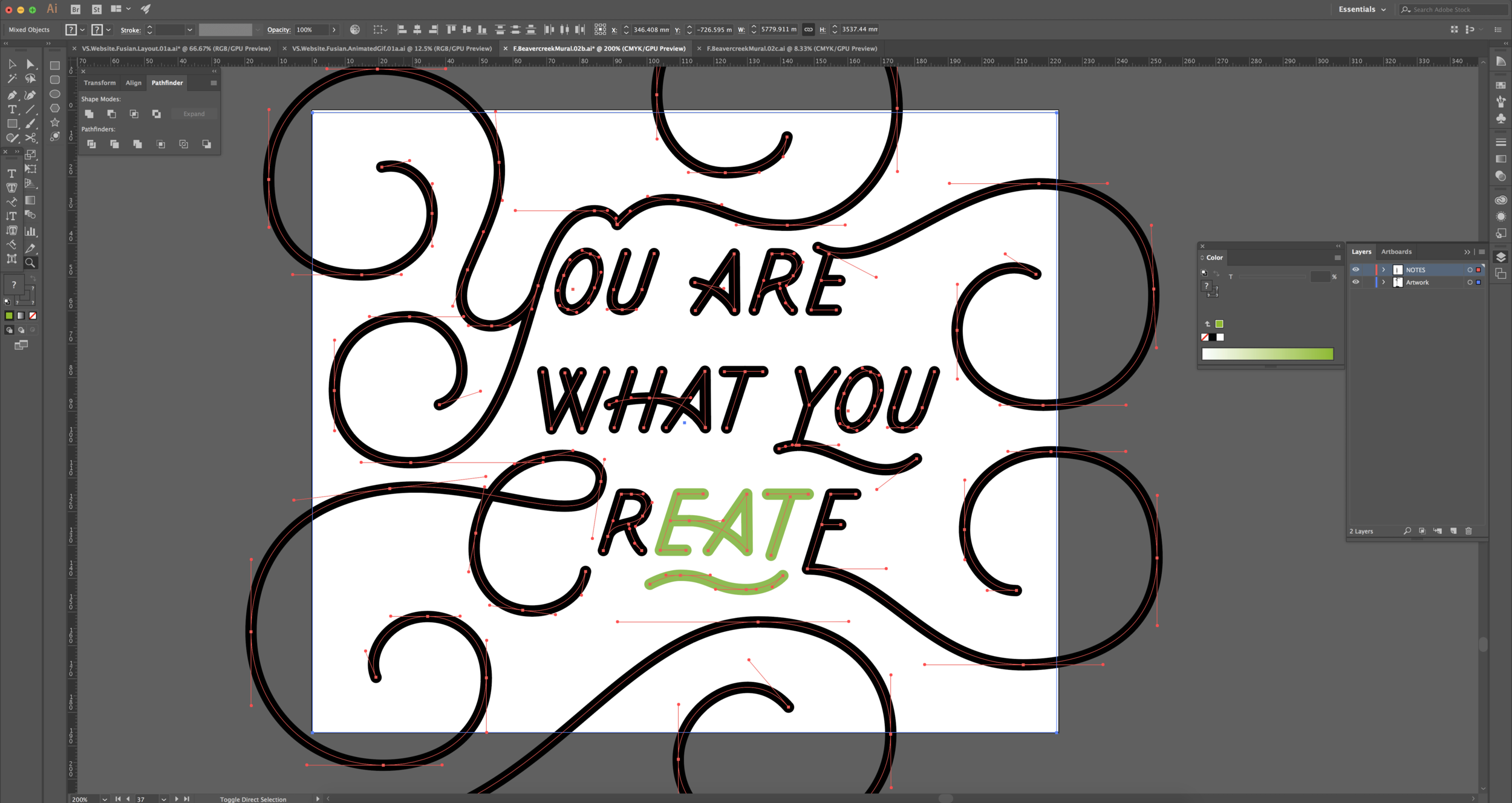The image size is (1512, 803).
Task: Set toolbar fill to None
Action: click(x=33, y=316)
